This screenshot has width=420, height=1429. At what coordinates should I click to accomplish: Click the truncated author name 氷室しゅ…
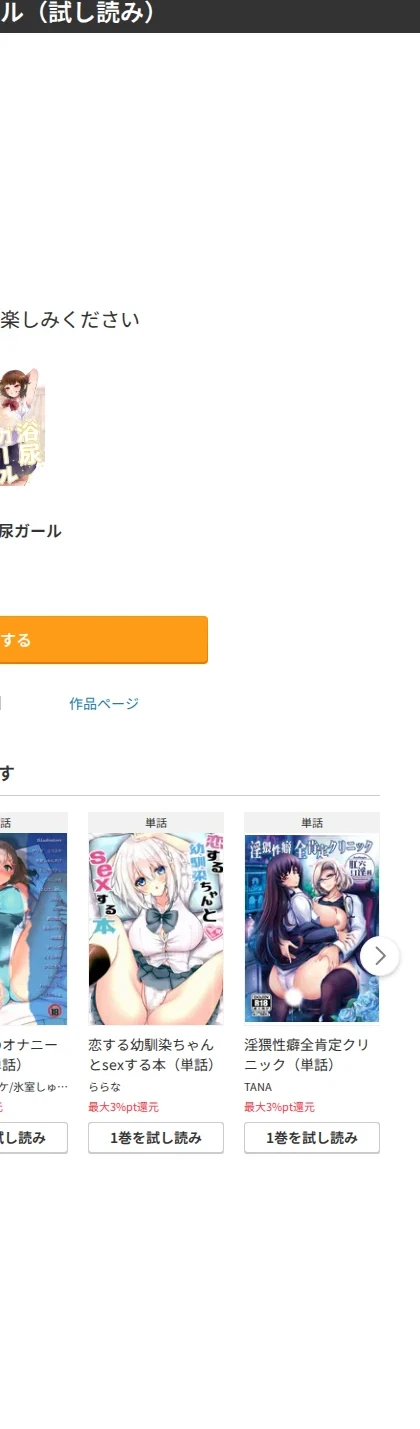click(x=34, y=1087)
